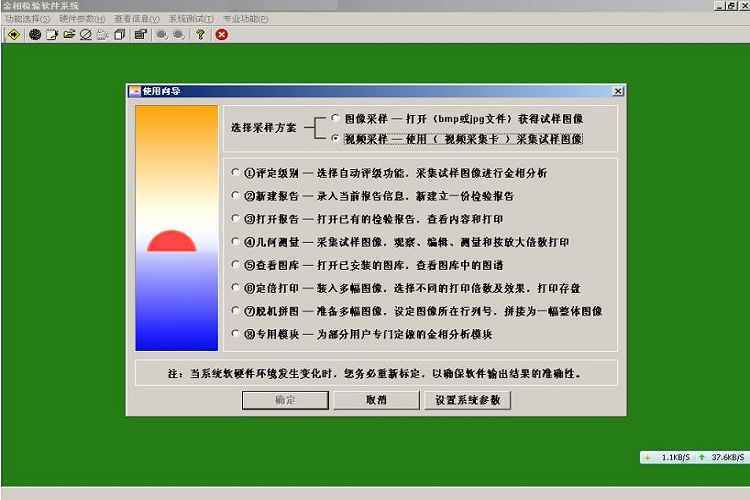The width and height of the screenshot is (750, 500).
Task: Click the red circle X exit icon
Action: [x=221, y=34]
